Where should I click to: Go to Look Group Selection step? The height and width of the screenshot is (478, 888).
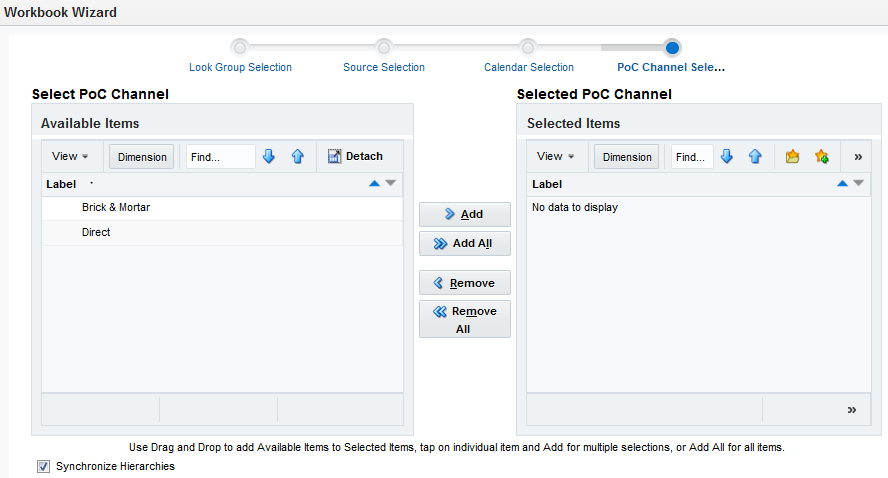[240, 67]
